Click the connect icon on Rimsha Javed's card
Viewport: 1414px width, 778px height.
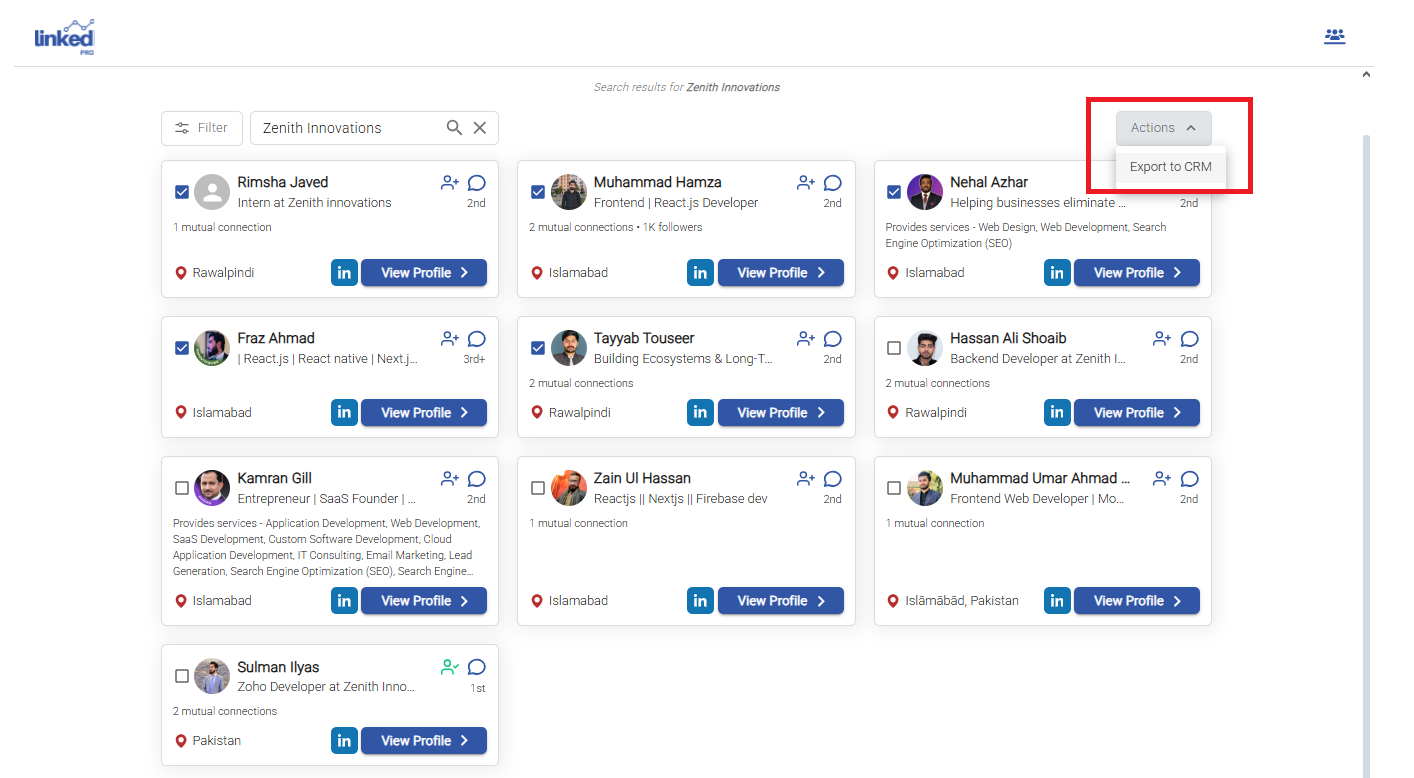click(x=450, y=183)
